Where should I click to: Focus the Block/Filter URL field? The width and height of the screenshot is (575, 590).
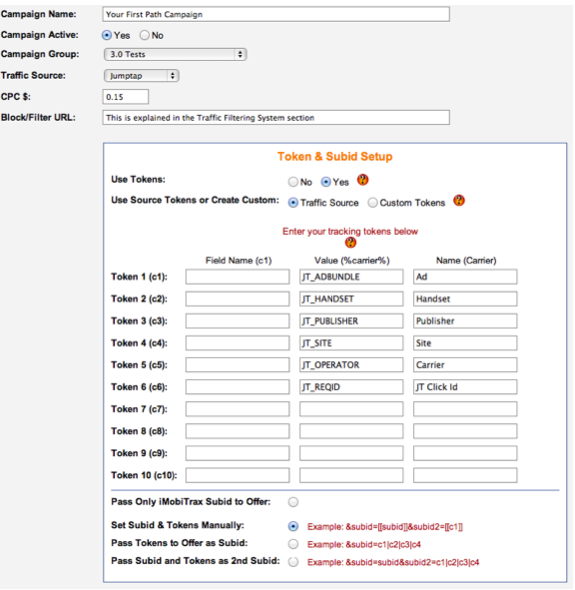[x=276, y=117]
